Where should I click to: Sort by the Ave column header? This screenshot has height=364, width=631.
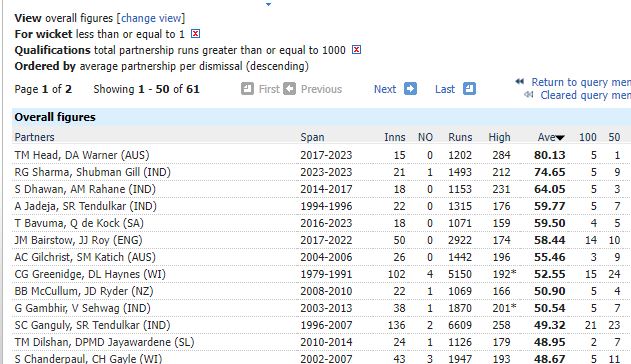(551, 137)
